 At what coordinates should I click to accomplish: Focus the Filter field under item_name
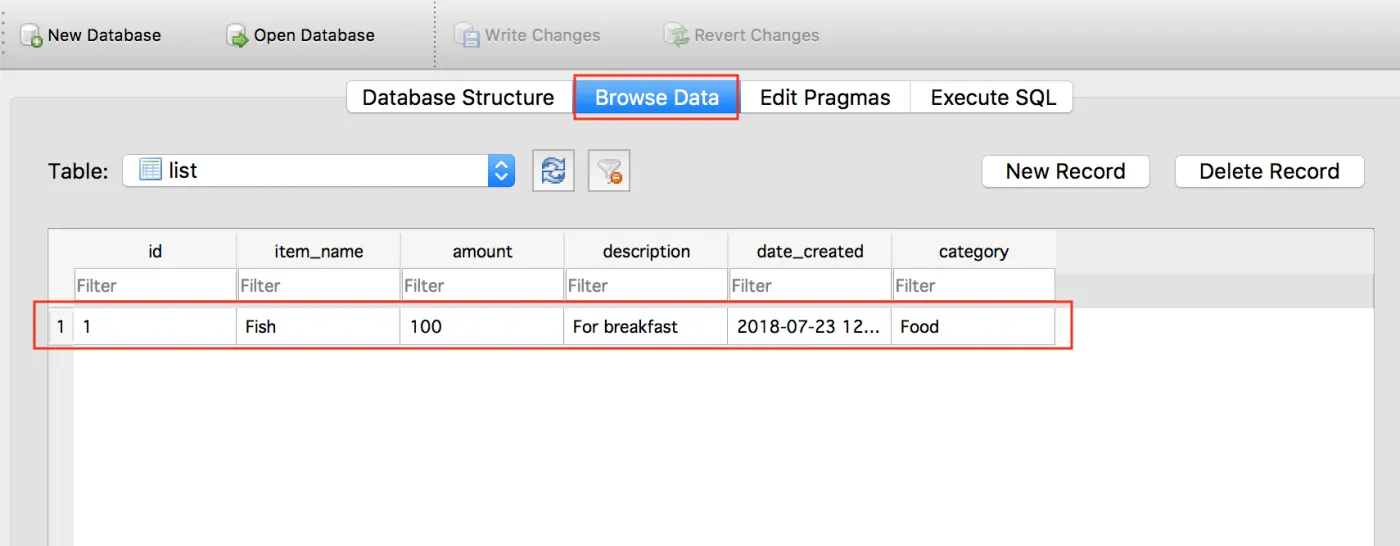click(x=318, y=285)
